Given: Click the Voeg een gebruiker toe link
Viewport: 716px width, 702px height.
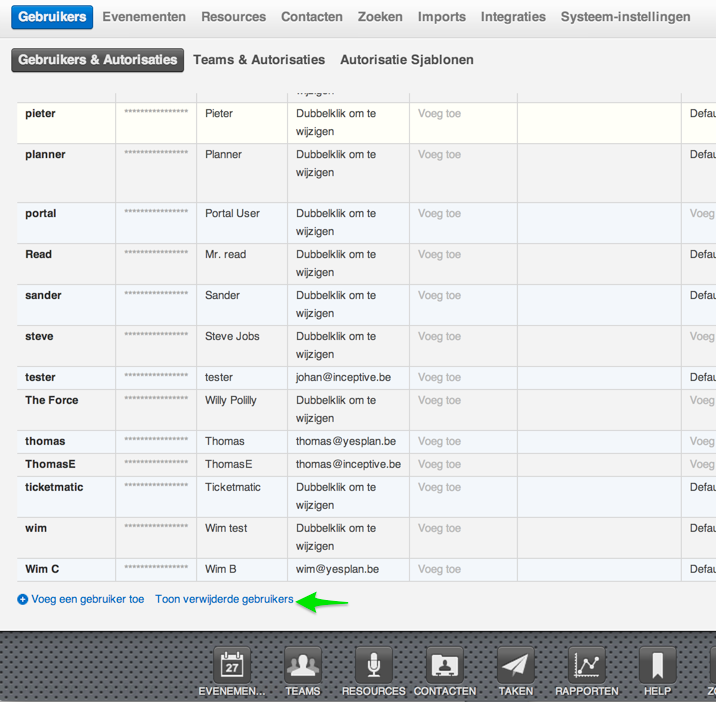Looking at the screenshot, I should tap(88, 600).
